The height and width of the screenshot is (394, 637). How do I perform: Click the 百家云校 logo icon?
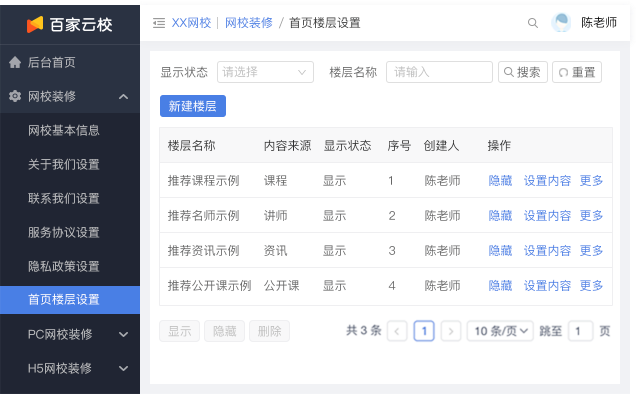pos(35,24)
